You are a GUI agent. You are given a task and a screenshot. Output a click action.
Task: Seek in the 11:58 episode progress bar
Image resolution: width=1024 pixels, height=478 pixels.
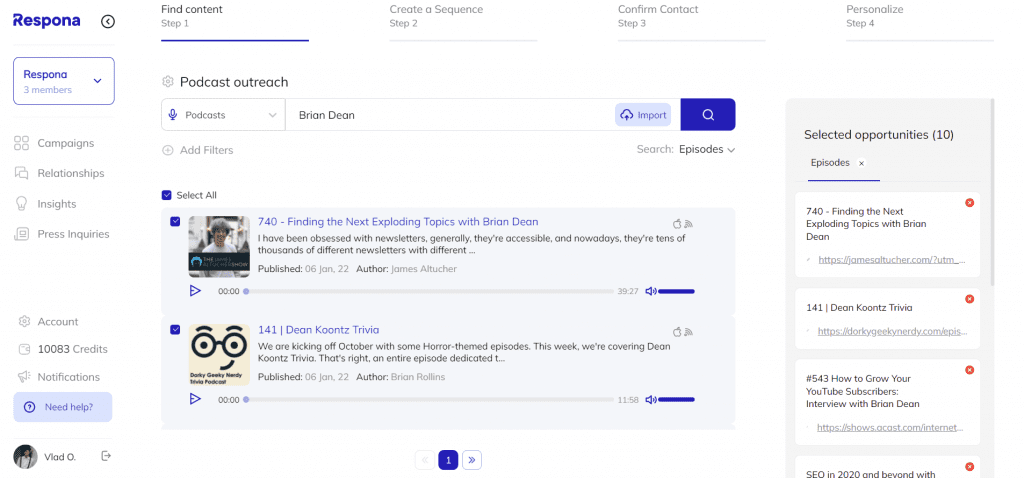coord(428,400)
